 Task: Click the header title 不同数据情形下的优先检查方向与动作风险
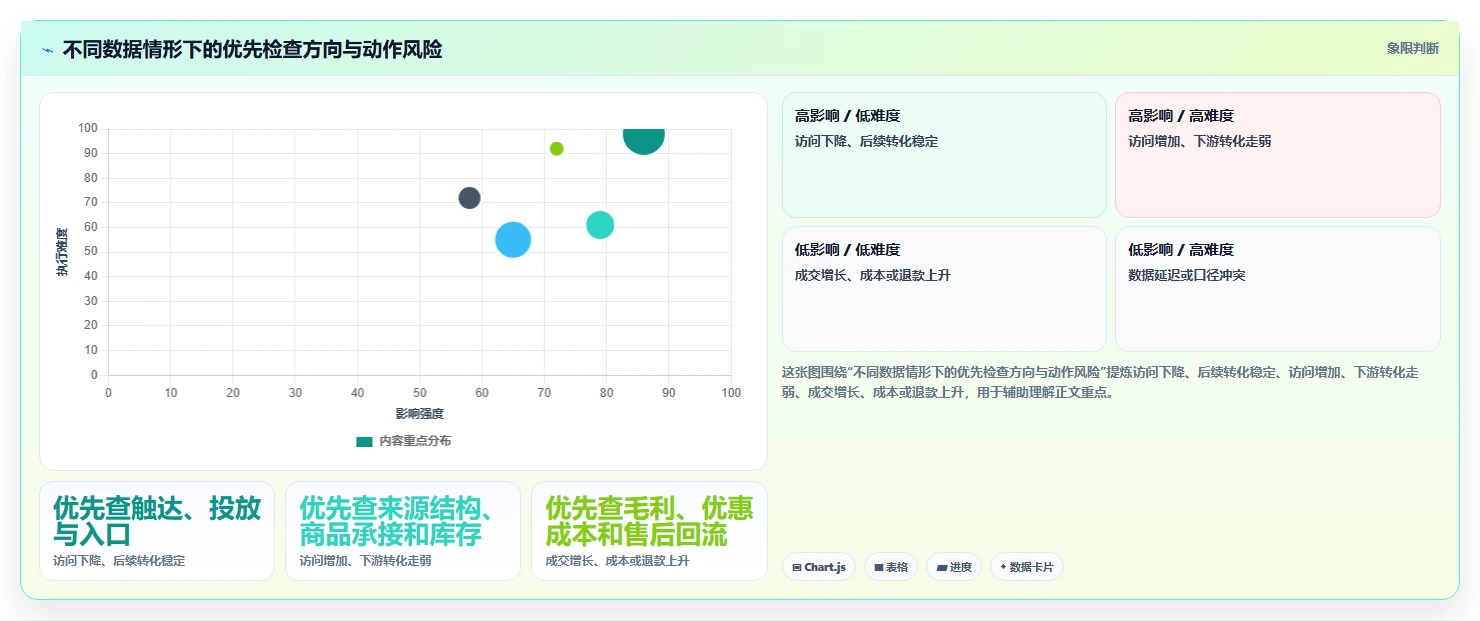(x=252, y=49)
